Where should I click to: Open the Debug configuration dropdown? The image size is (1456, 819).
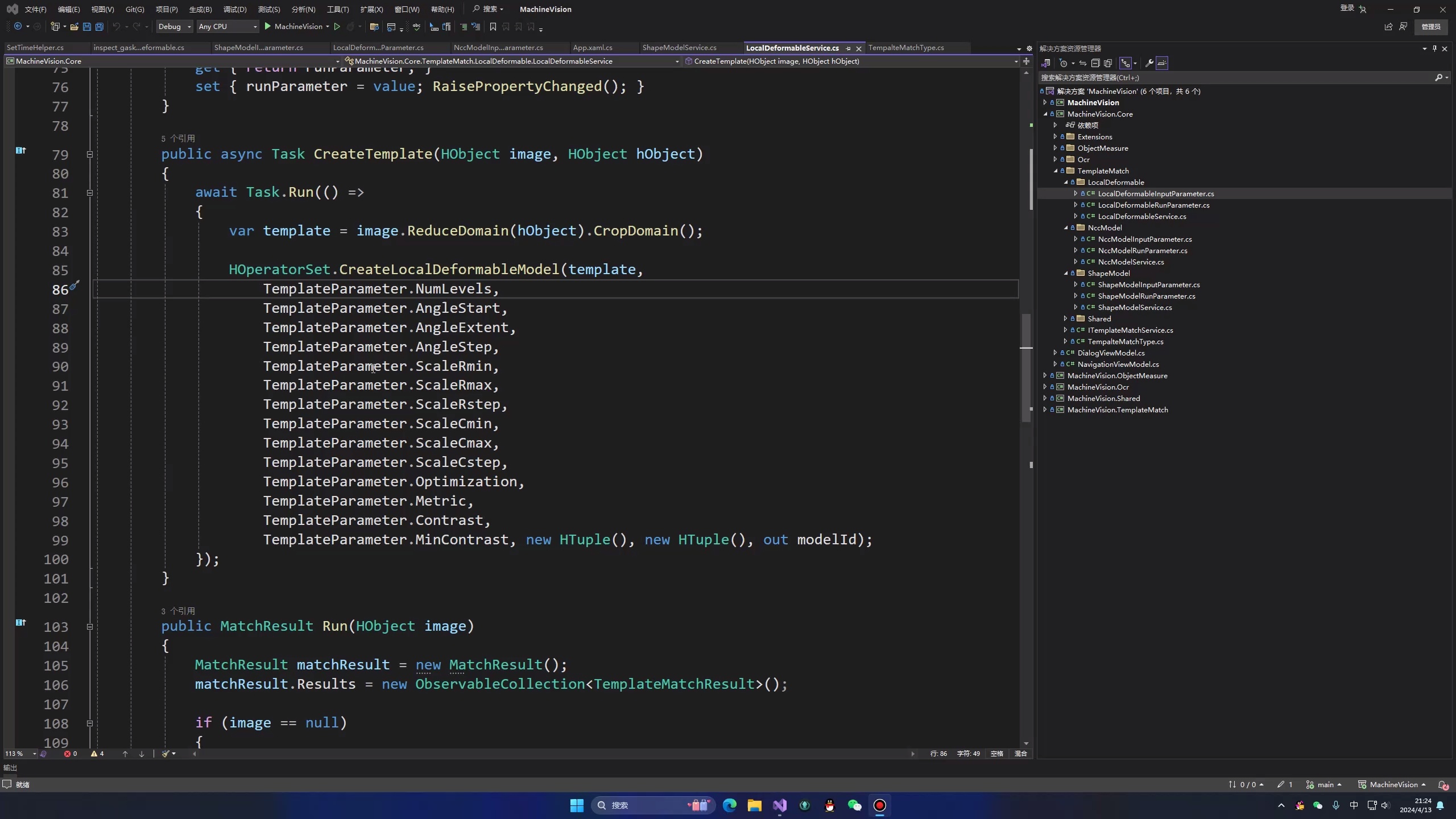(175, 27)
